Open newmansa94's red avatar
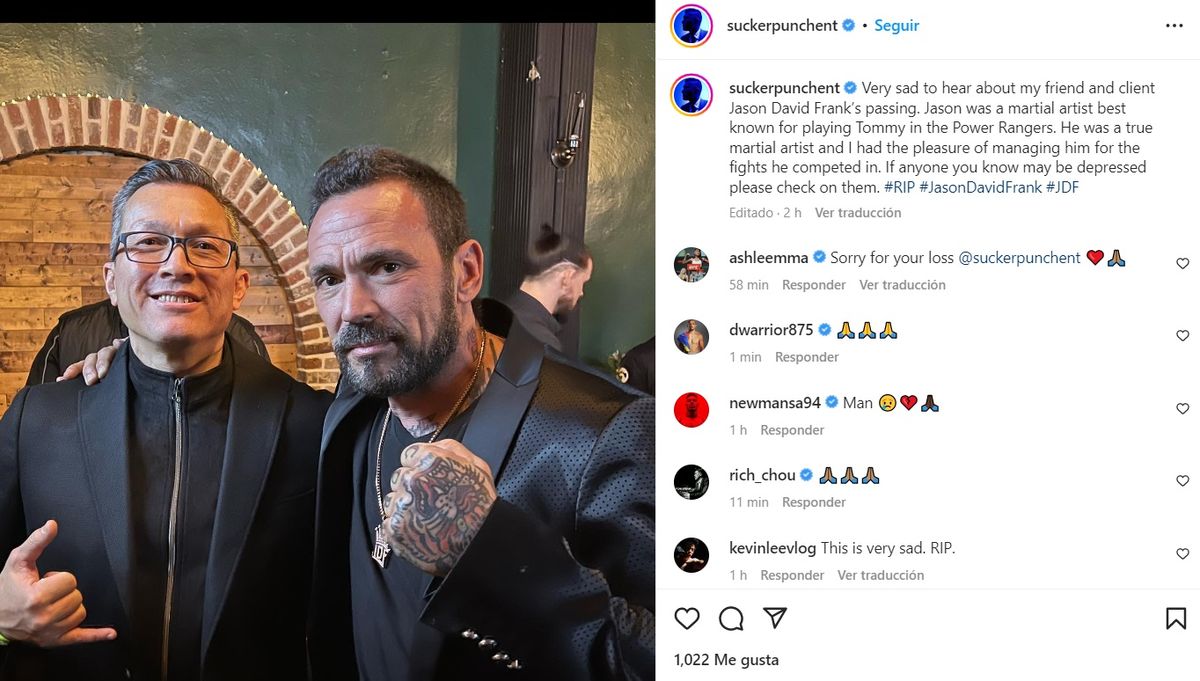 (x=691, y=410)
